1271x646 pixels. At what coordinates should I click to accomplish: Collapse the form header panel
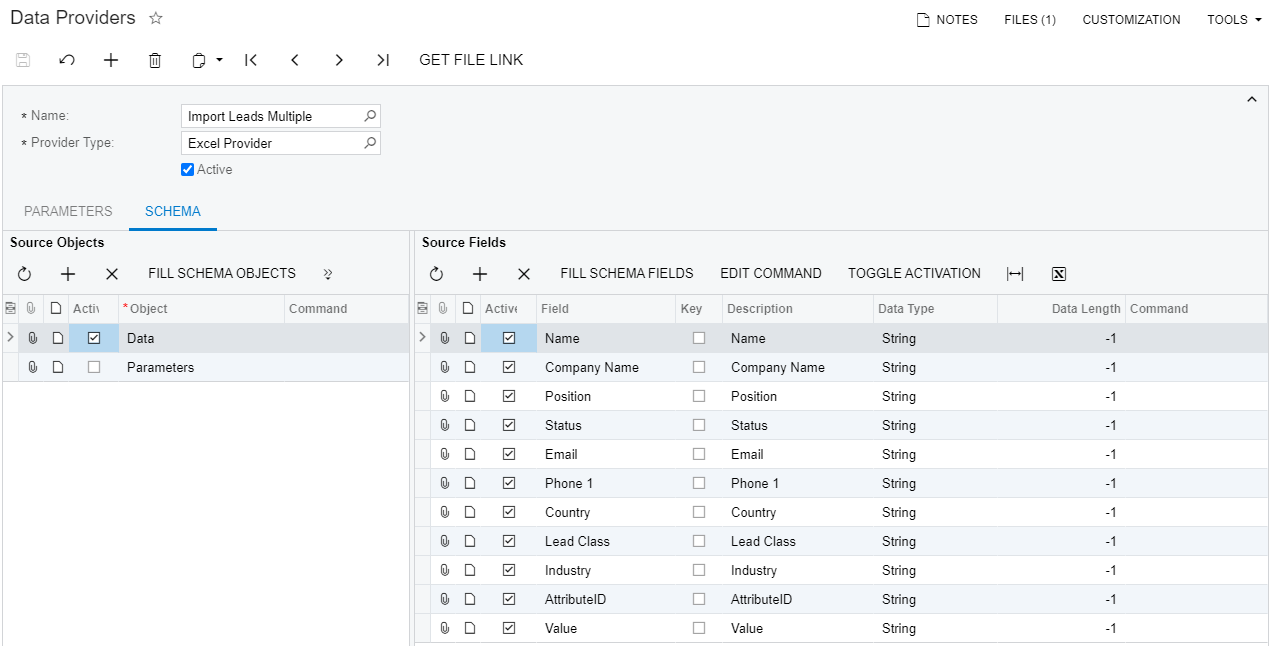[1251, 99]
